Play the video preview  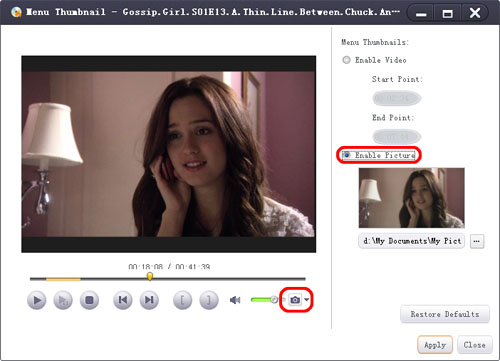tap(37, 300)
